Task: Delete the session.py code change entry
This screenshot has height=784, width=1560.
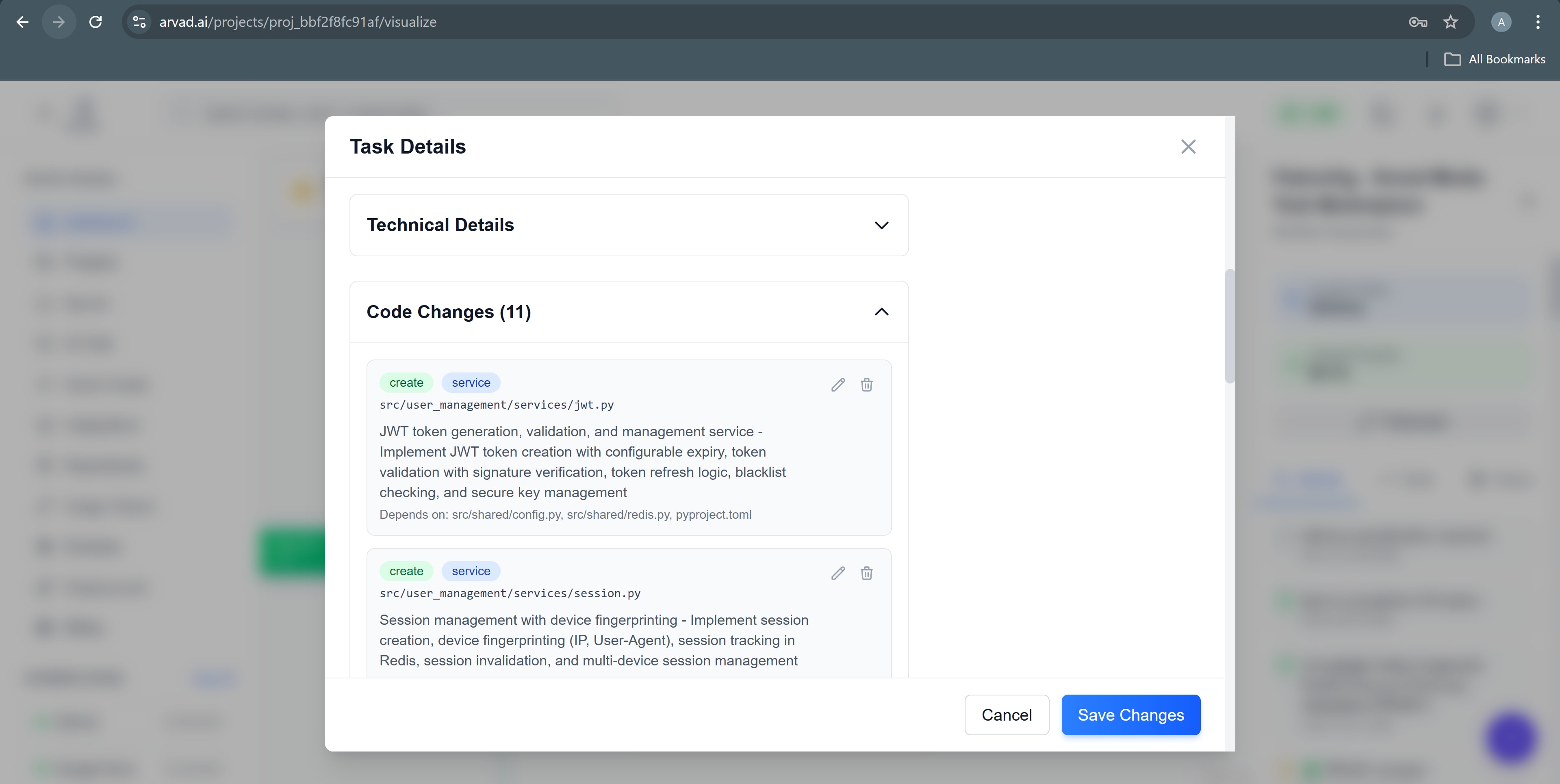Action: pyautogui.click(x=867, y=573)
